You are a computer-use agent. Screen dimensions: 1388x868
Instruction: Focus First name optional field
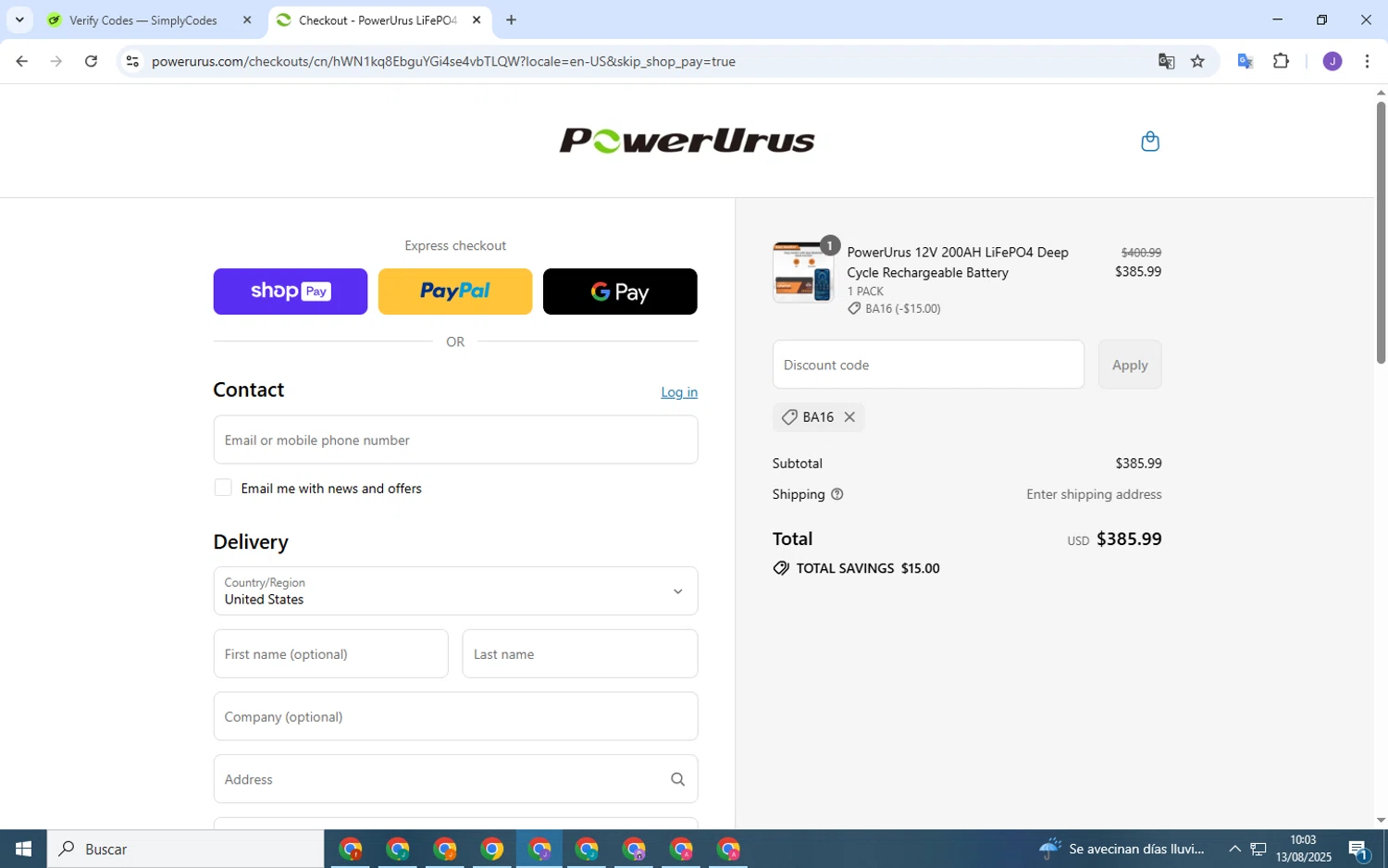pyautogui.click(x=330, y=654)
